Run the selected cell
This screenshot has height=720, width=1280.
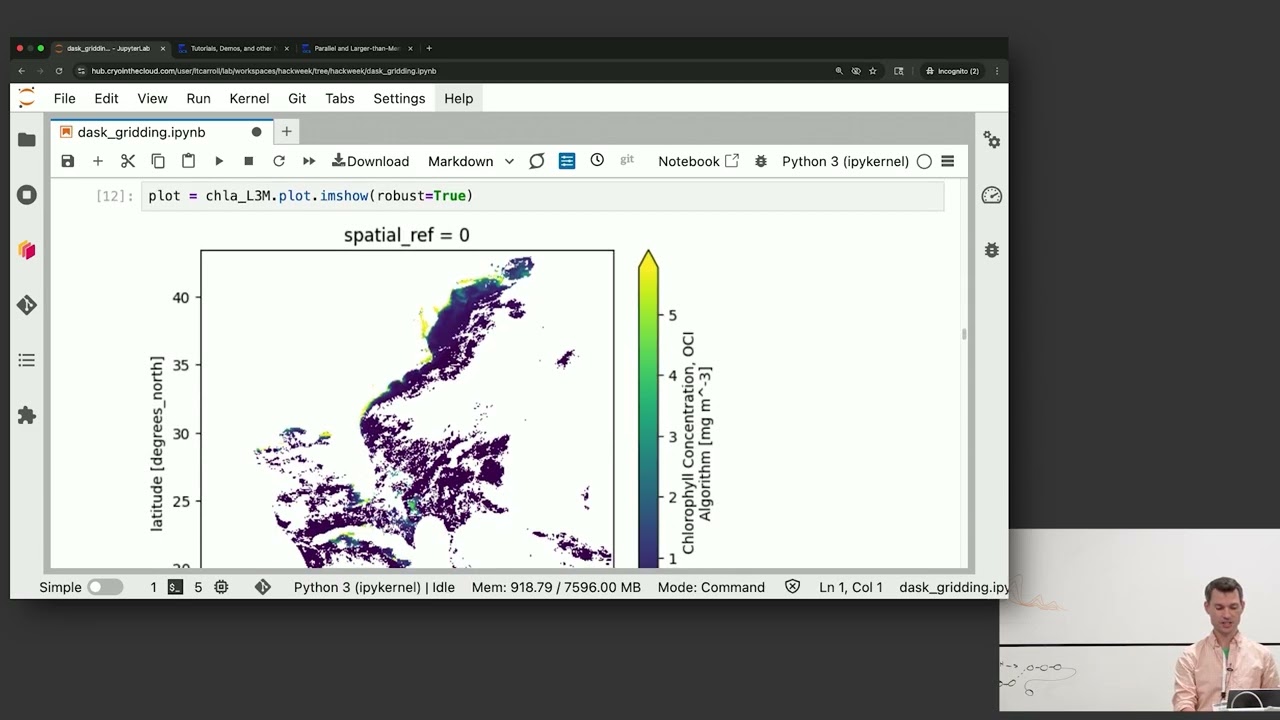click(x=219, y=161)
